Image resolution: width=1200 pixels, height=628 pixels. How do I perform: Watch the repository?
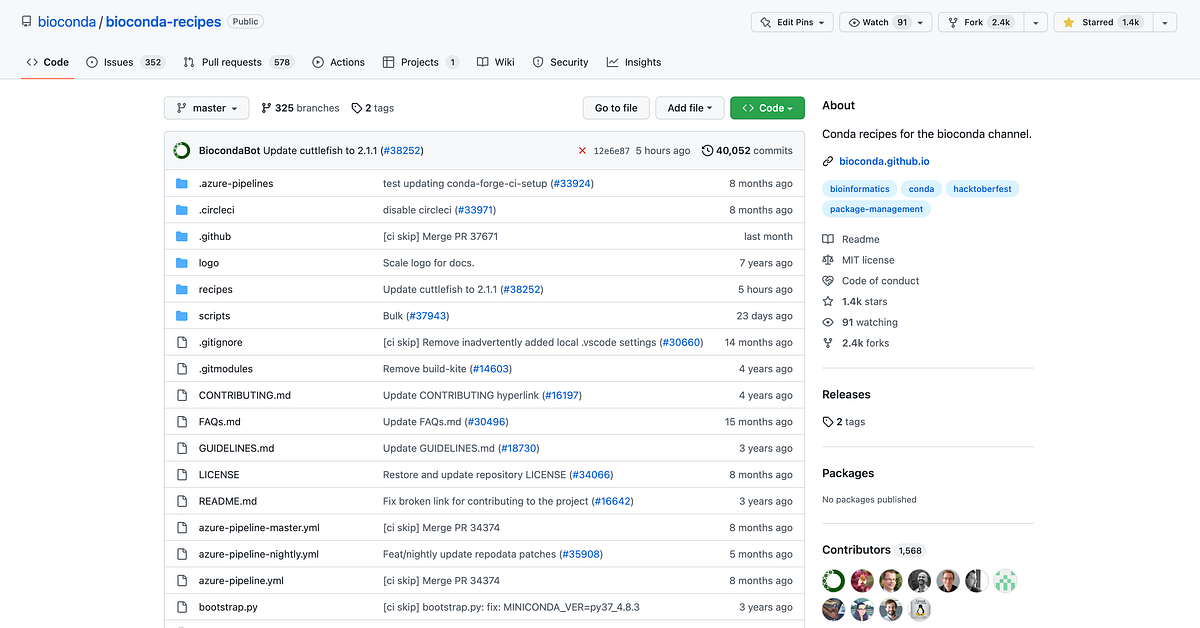(878, 21)
